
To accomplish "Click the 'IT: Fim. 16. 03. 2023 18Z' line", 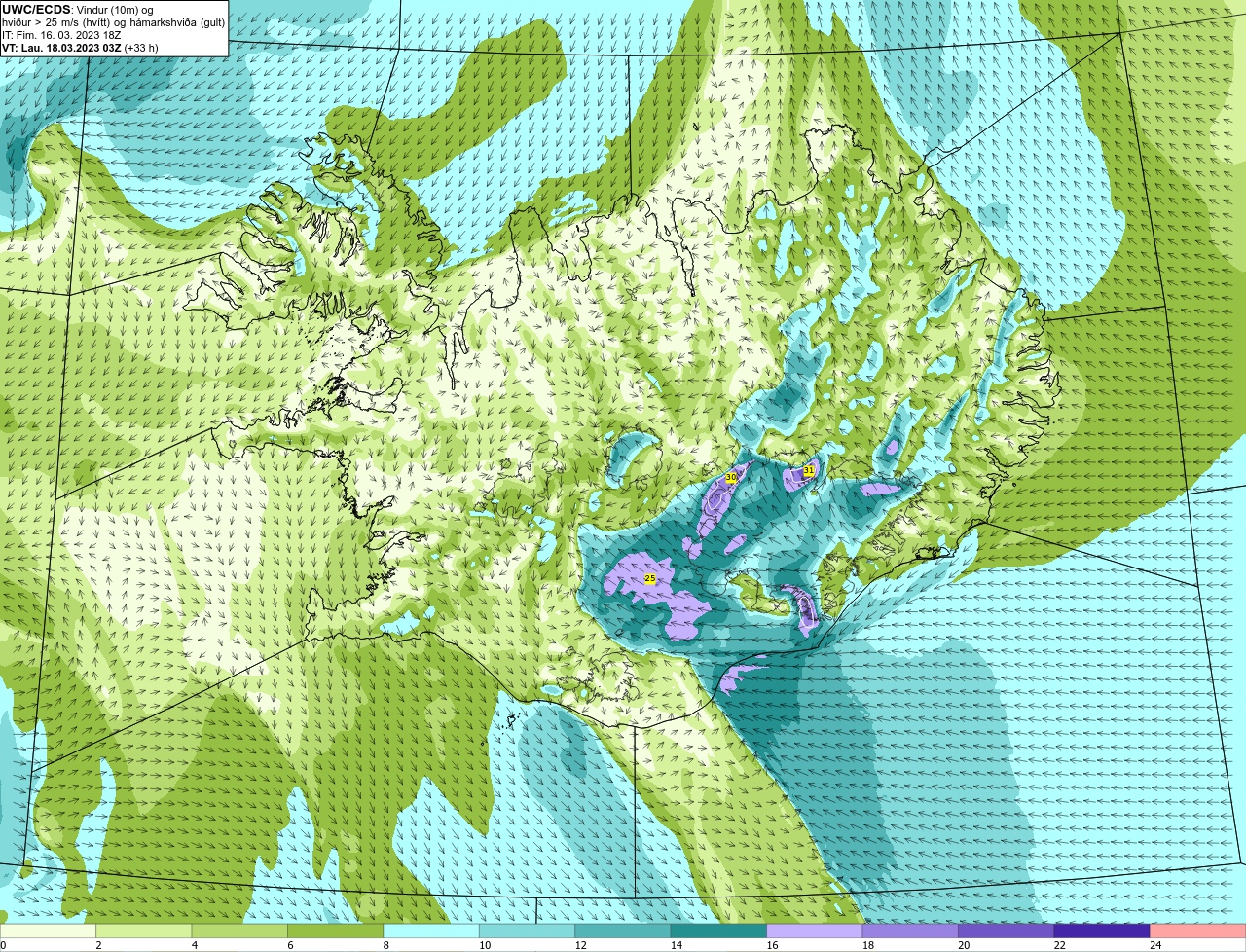I will pyautogui.click(x=61, y=35).
